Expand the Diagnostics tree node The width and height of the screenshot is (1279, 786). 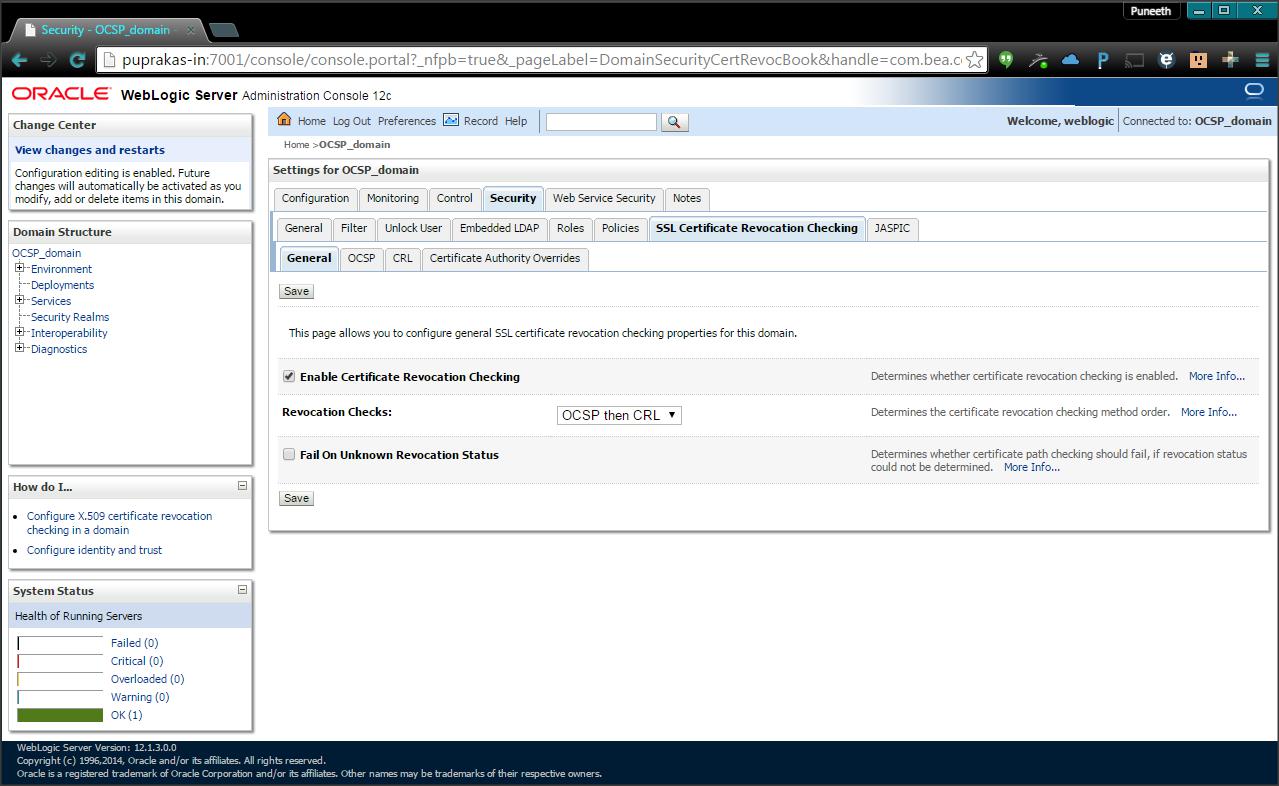(19, 348)
